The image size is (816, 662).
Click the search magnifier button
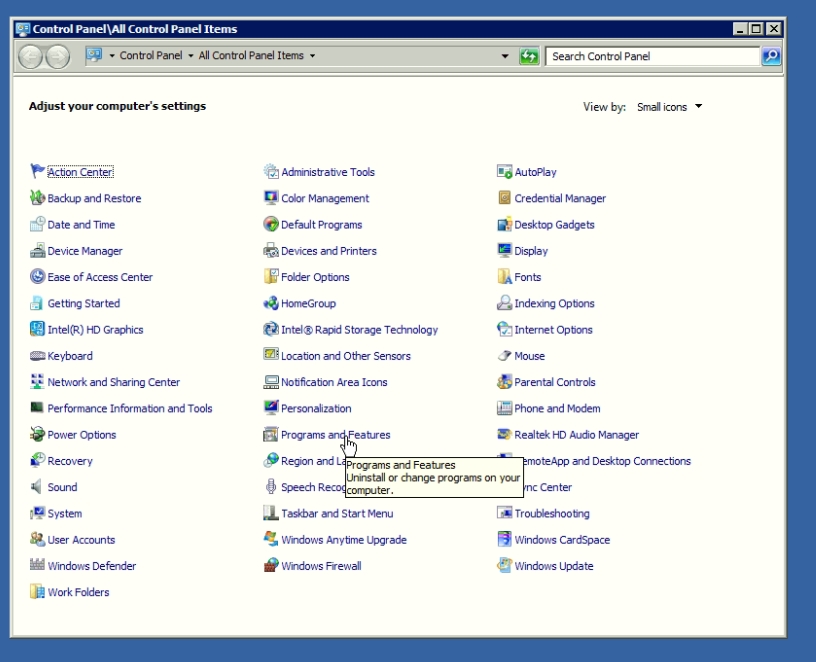tap(771, 56)
